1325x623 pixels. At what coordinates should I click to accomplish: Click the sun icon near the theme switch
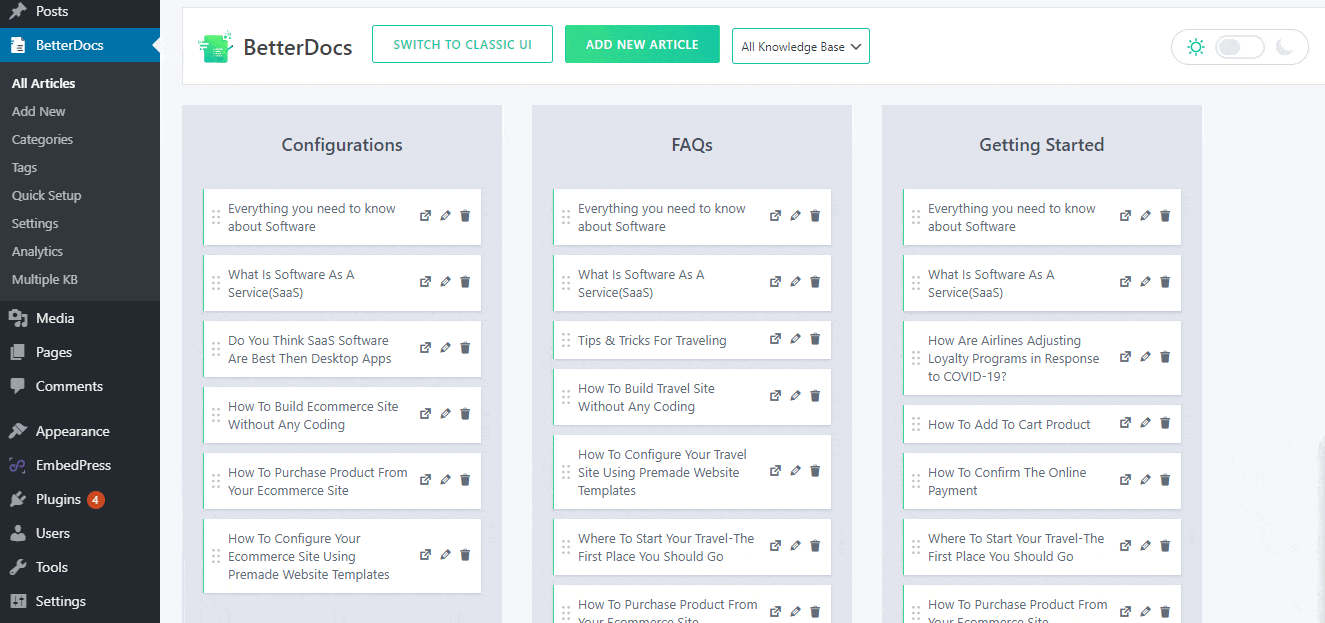pos(1196,46)
